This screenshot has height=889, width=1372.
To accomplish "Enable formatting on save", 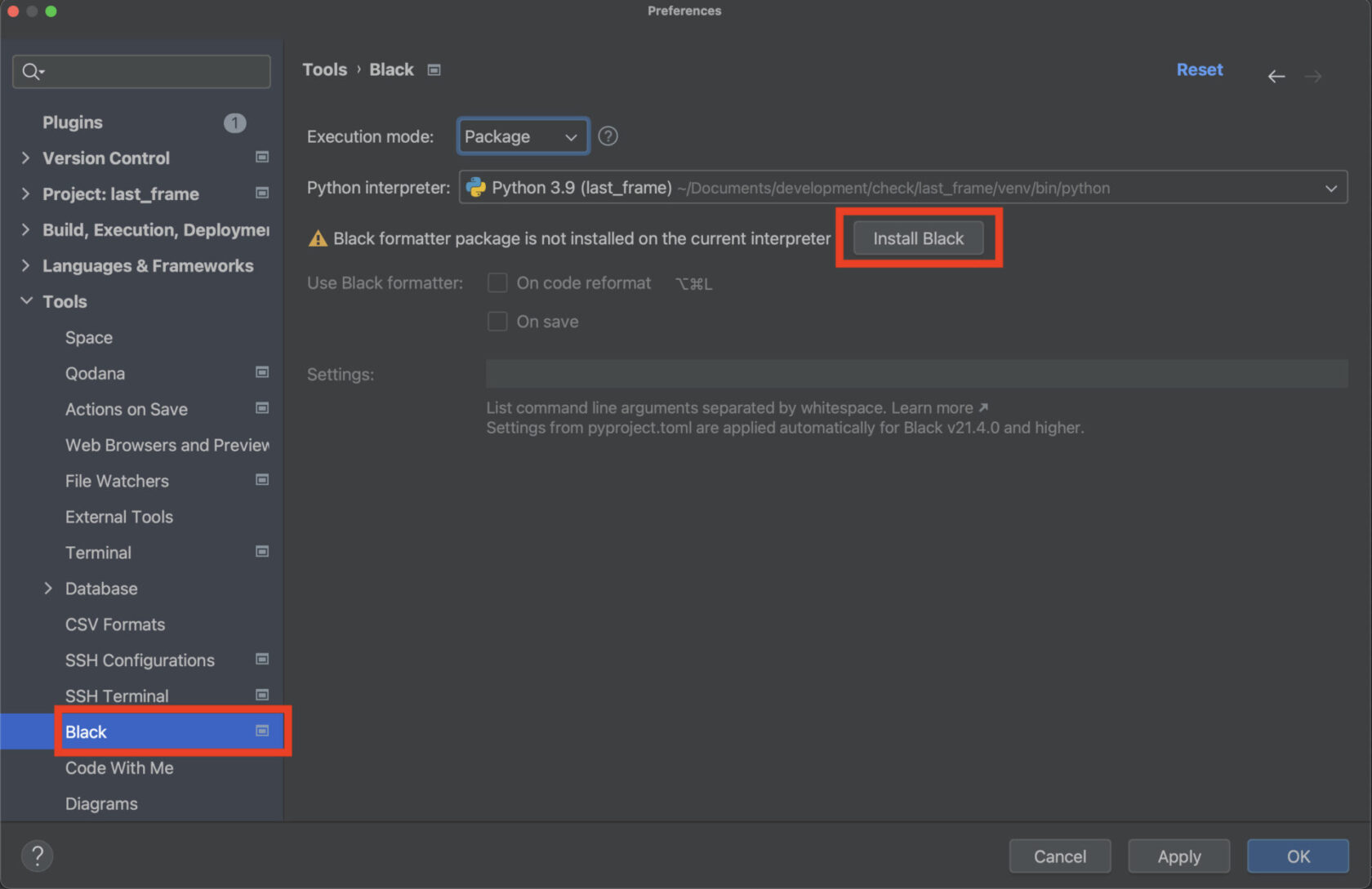I will click(497, 321).
